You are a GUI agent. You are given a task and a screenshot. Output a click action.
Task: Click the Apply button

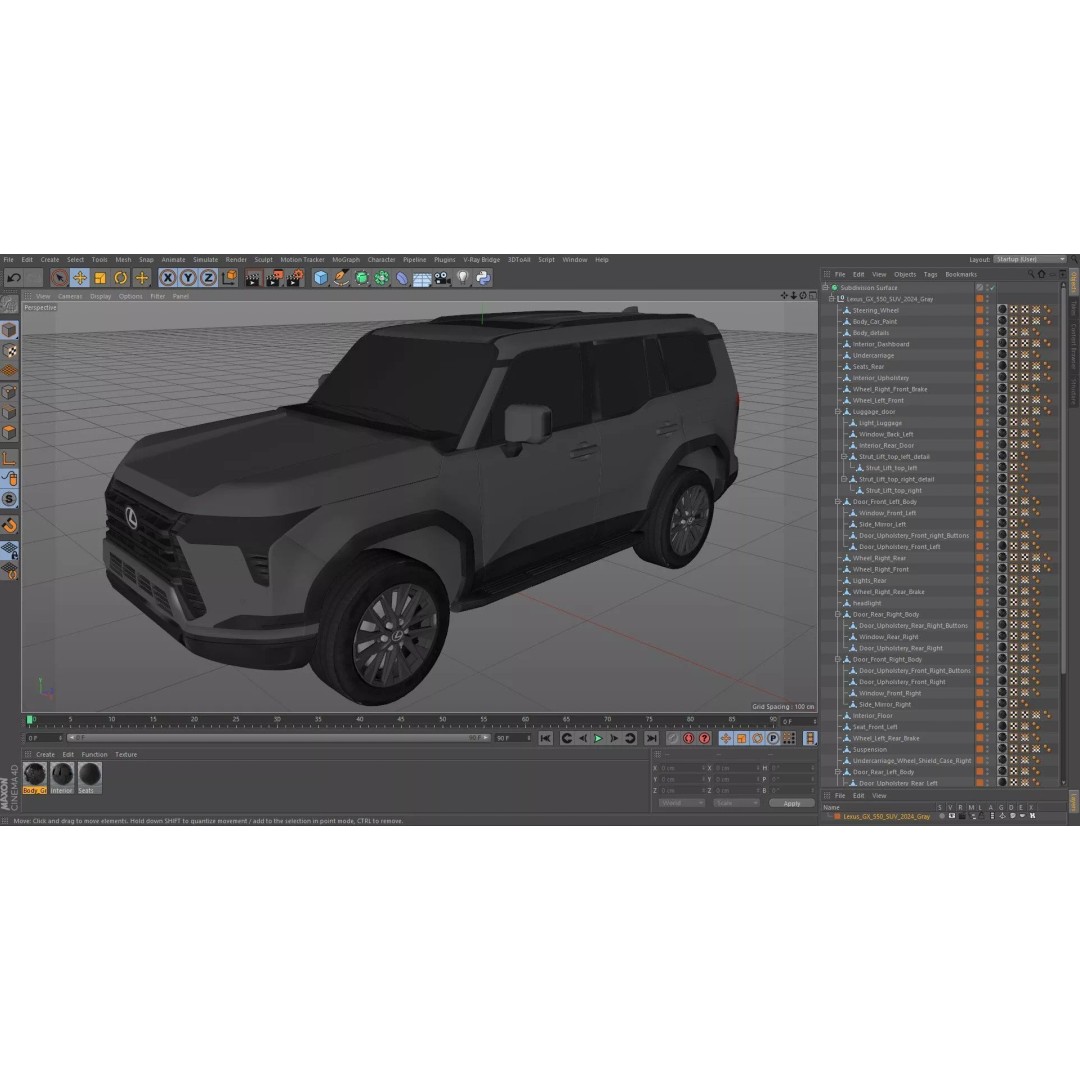(792, 803)
